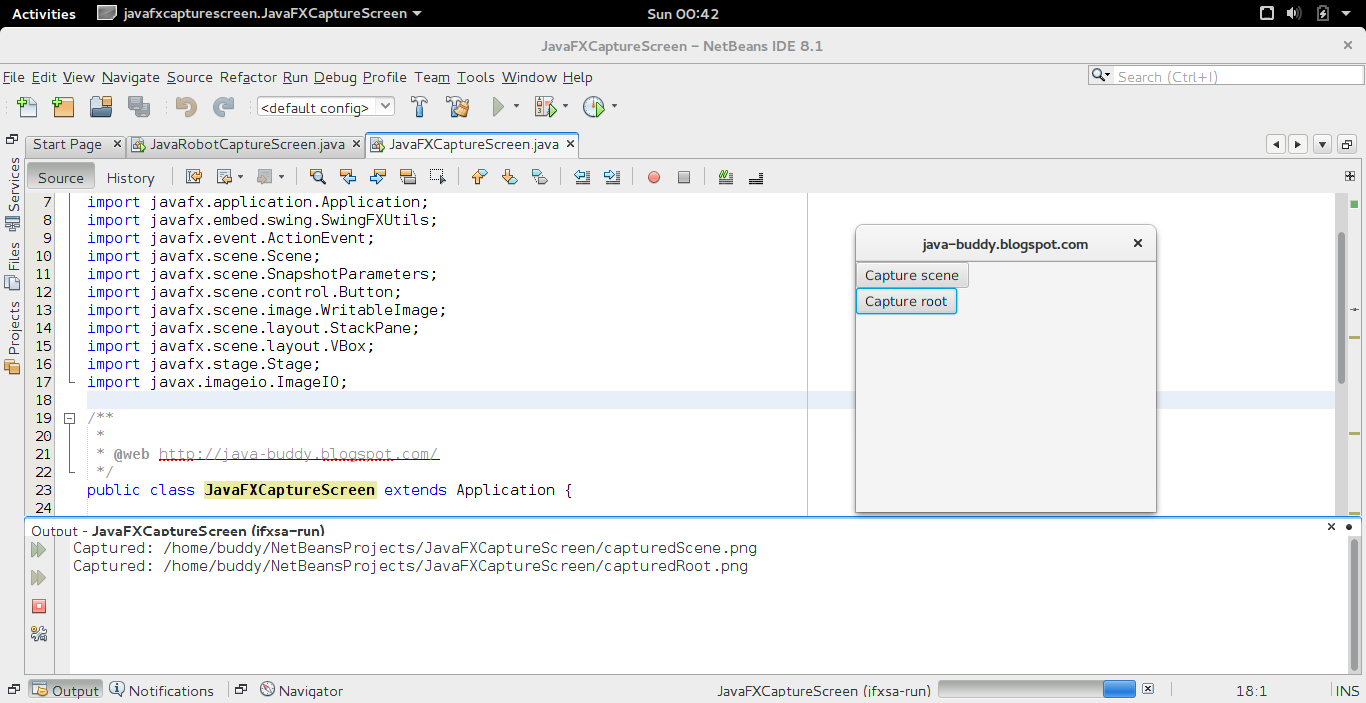Toggle rectangular selection icon
The image size is (1366, 703).
coord(437,177)
